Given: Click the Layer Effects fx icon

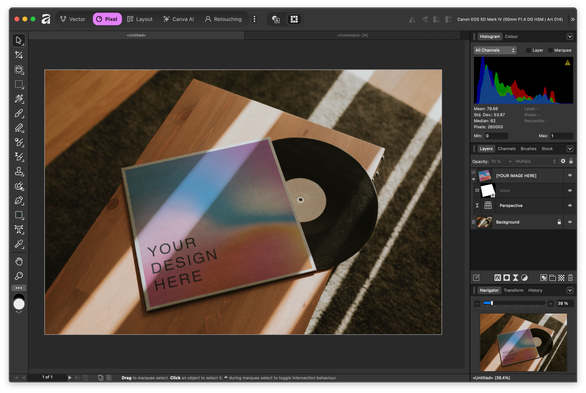Looking at the screenshot, I should point(497,278).
